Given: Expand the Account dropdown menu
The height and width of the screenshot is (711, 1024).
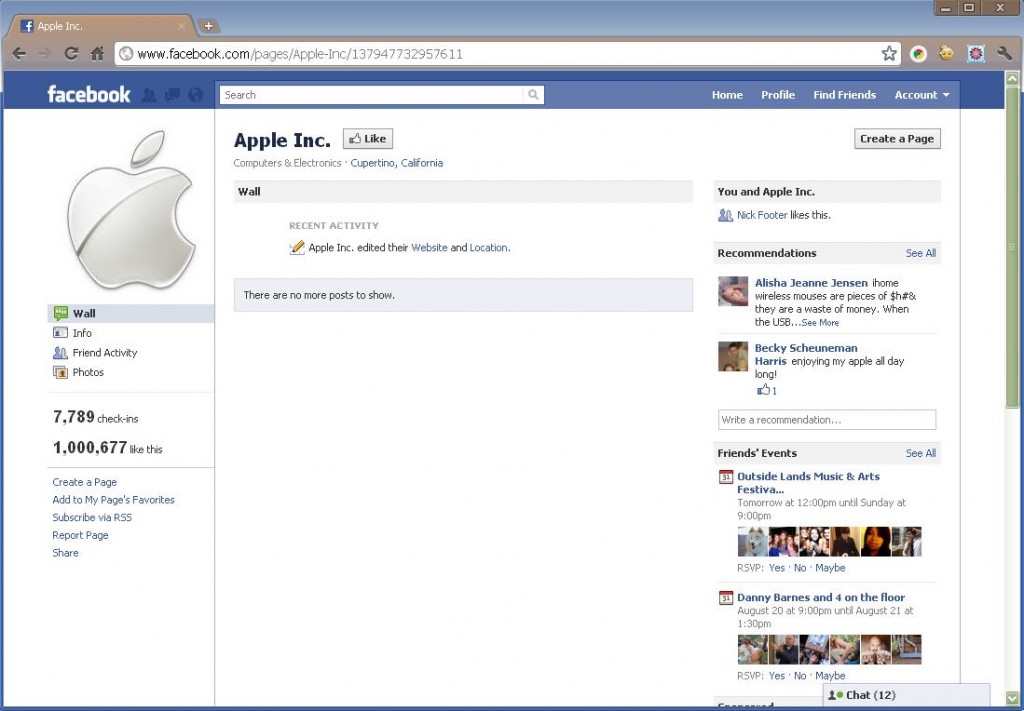Looking at the screenshot, I should 921,95.
